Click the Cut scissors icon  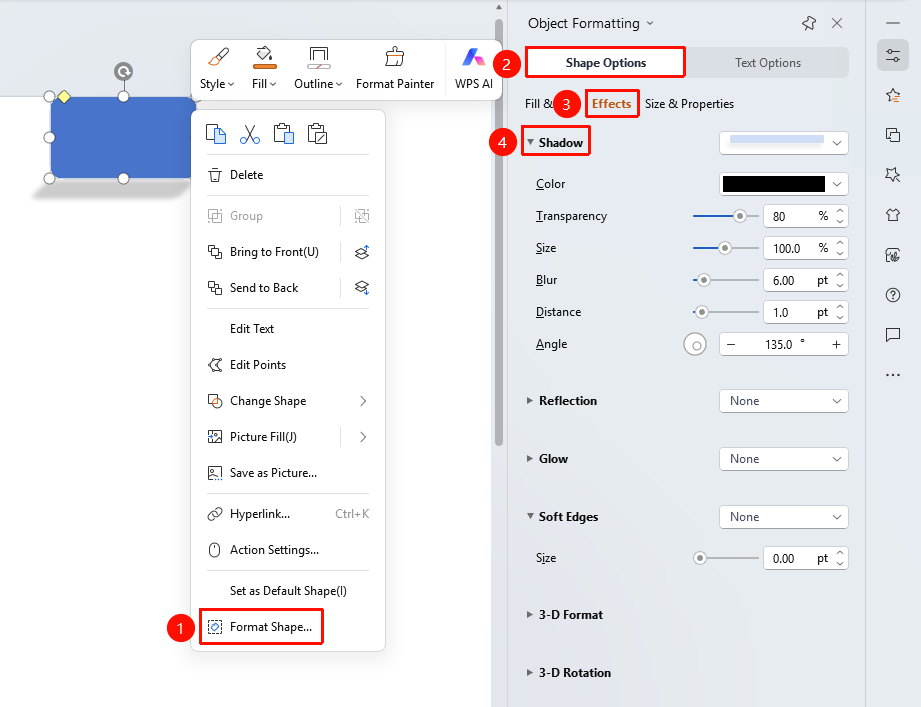coord(250,134)
